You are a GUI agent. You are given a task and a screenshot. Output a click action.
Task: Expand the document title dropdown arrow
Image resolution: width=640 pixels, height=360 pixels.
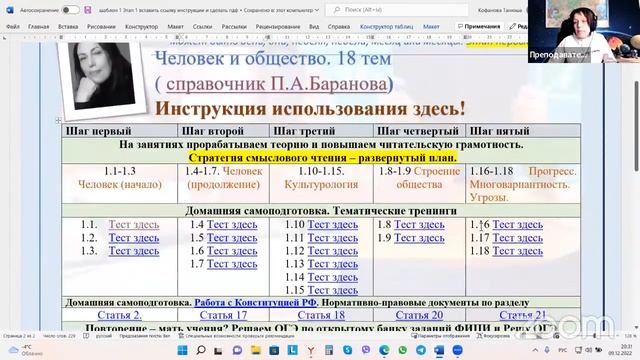pyautogui.click(x=317, y=10)
